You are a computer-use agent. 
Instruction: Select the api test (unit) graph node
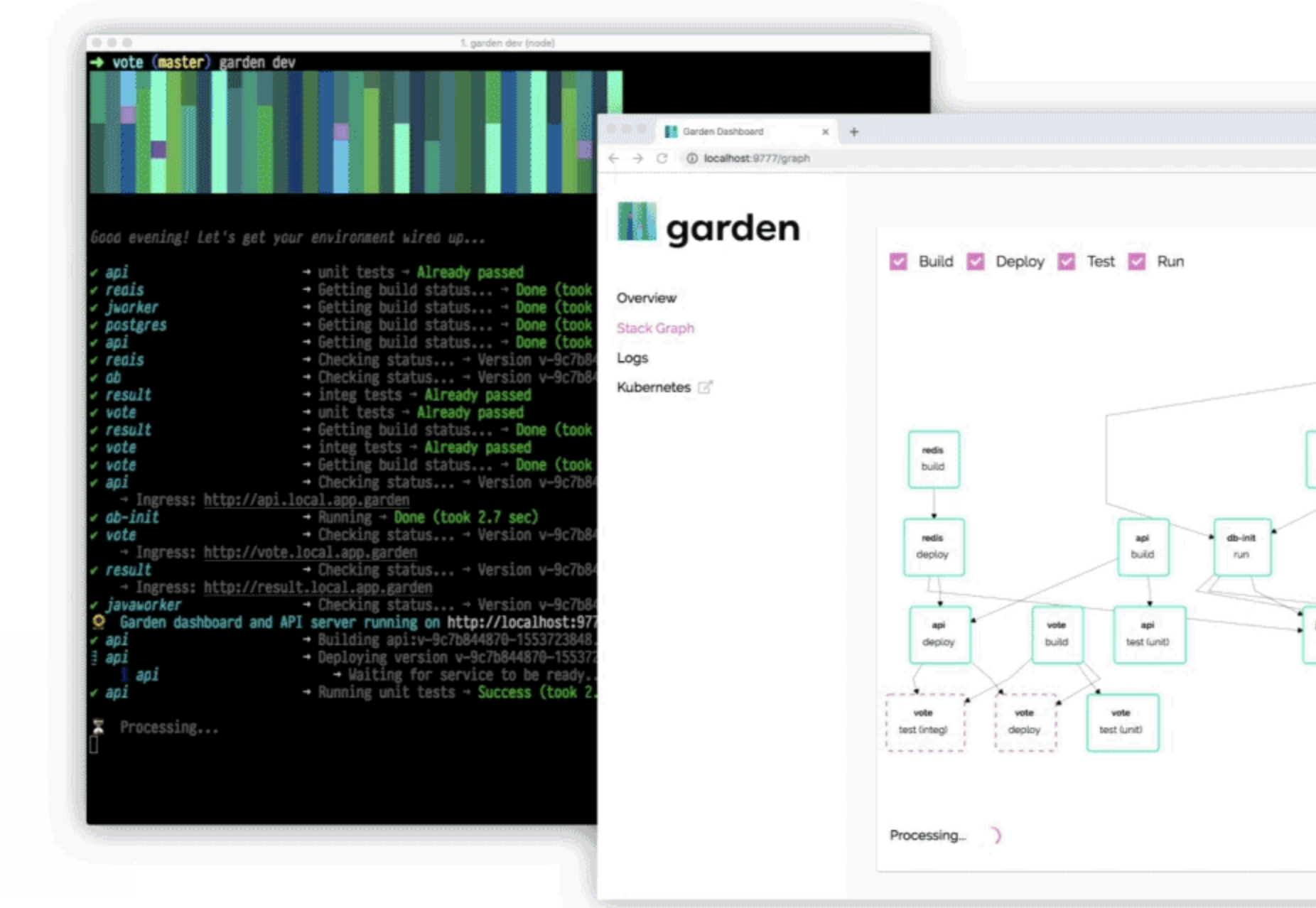(x=1148, y=634)
